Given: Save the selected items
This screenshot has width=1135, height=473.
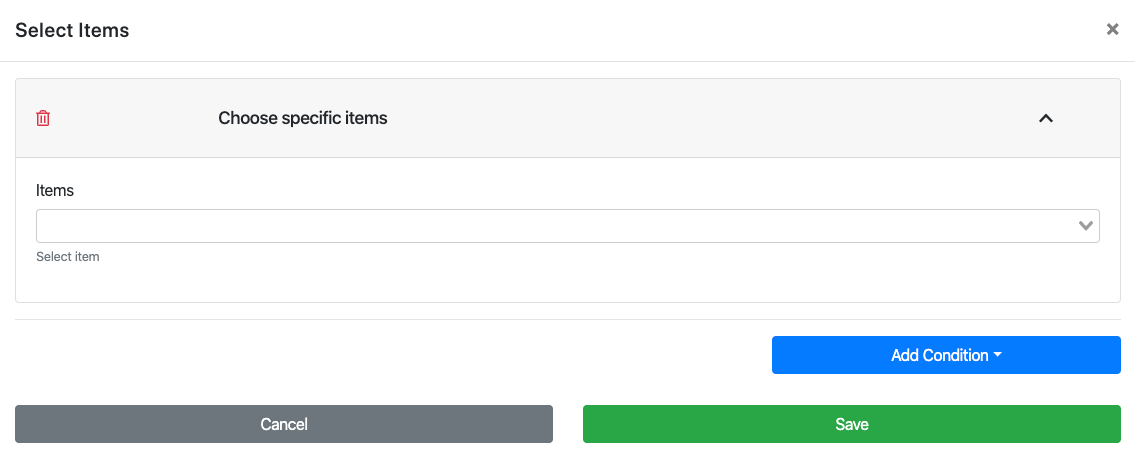Looking at the screenshot, I should point(851,424).
